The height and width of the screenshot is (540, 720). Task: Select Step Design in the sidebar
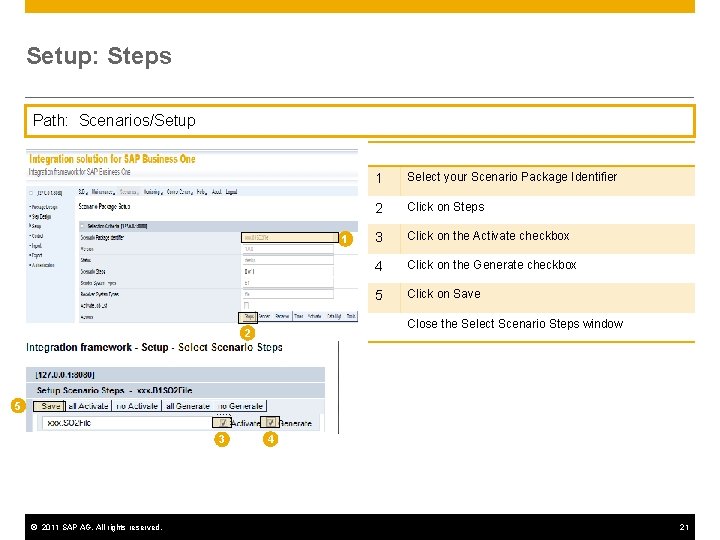[x=40, y=216]
